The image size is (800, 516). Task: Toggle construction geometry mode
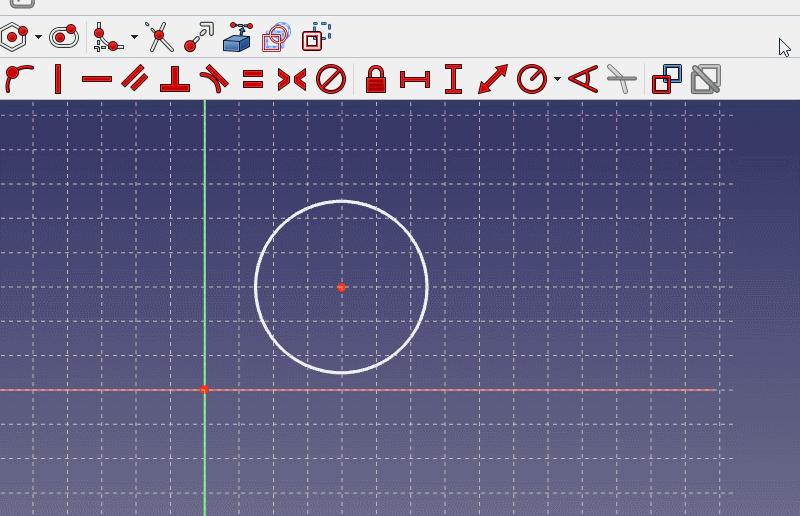point(314,37)
